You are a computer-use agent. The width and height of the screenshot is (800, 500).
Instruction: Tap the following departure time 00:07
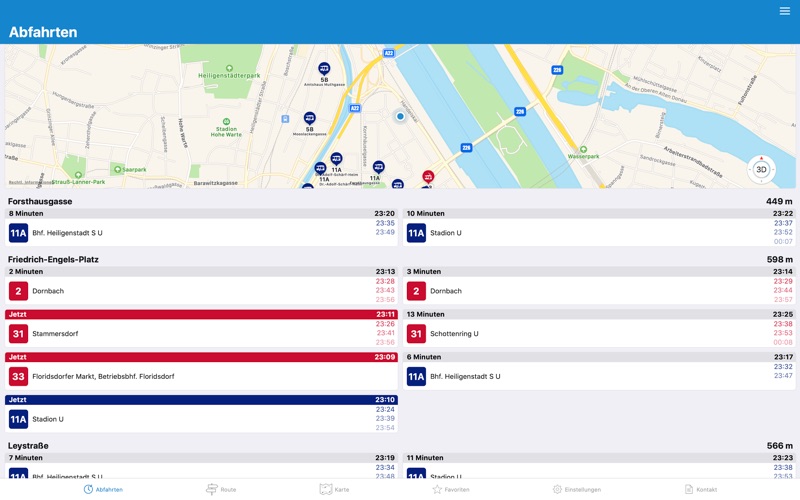tap(783, 241)
